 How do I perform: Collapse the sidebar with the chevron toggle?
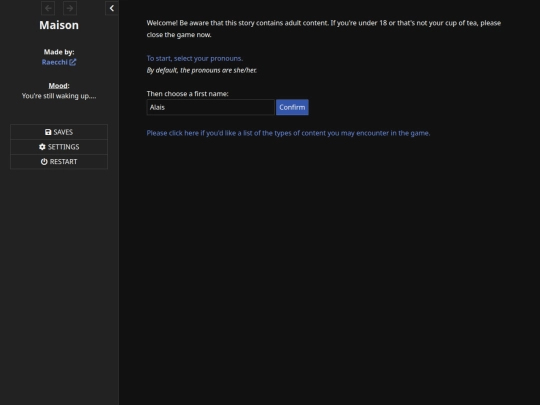pyautogui.click(x=112, y=8)
